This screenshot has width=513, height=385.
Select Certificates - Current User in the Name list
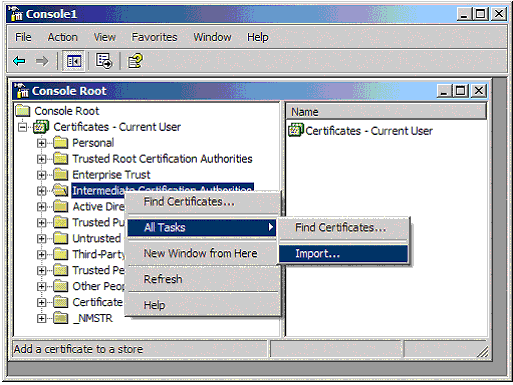369,131
